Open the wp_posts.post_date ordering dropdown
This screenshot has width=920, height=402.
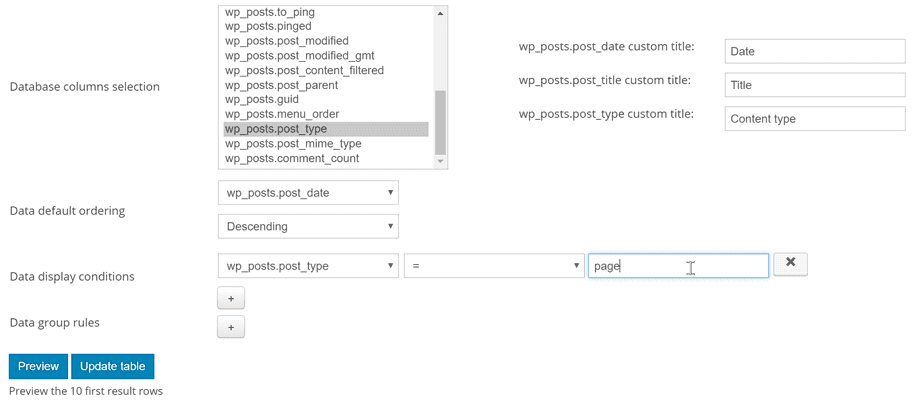(307, 193)
